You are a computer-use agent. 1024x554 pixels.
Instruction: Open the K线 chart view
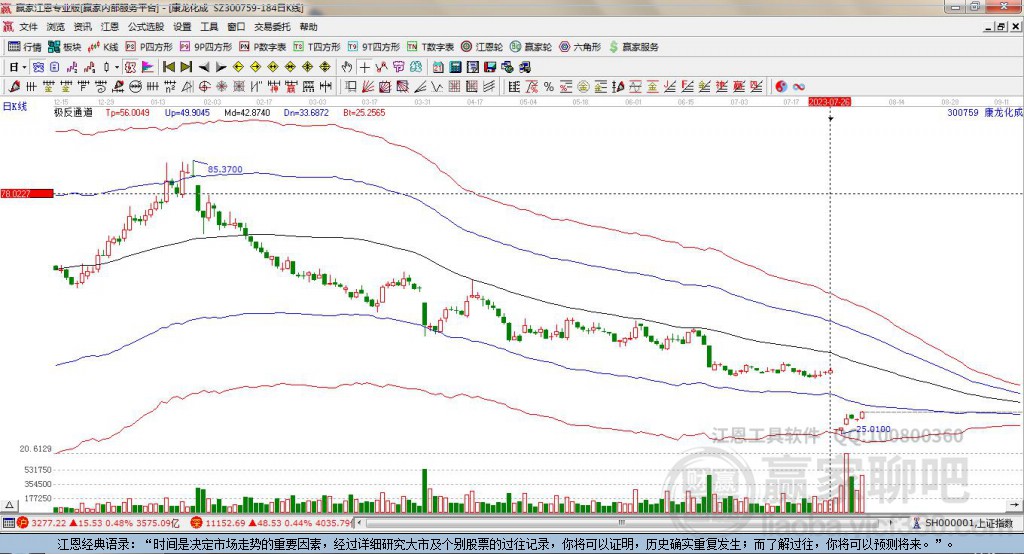(x=103, y=47)
